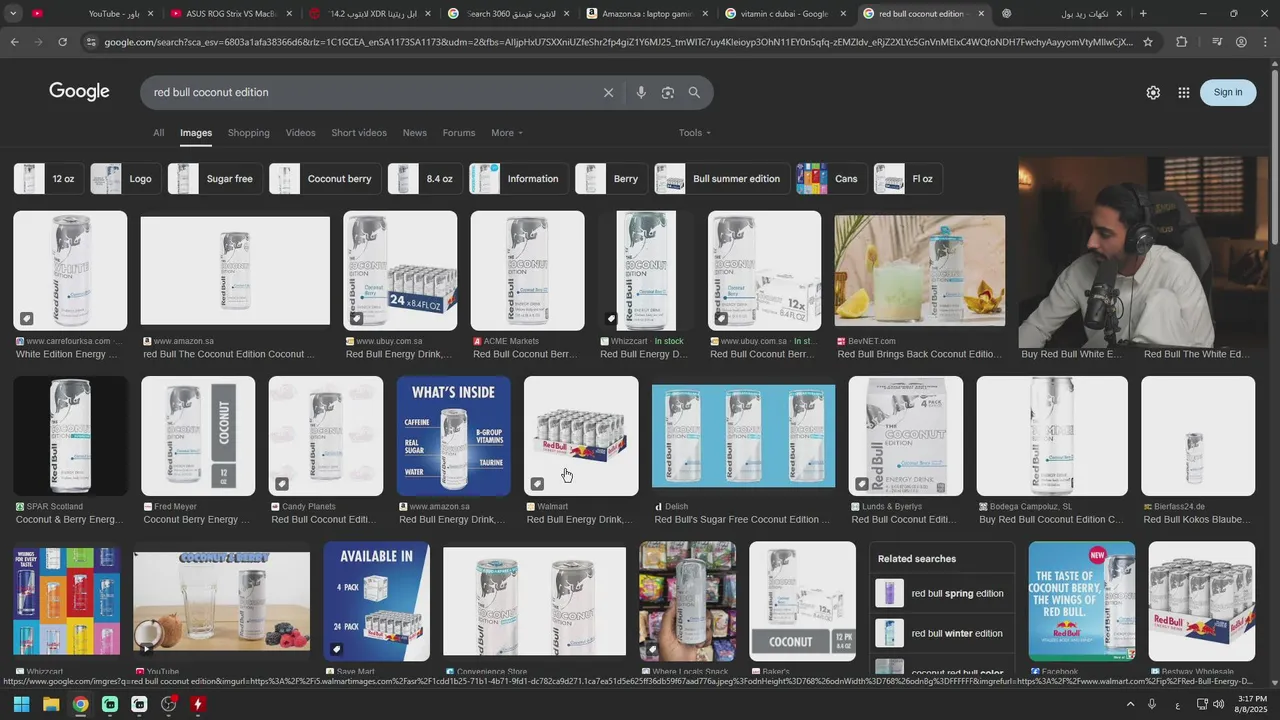Switch to Forums results tab

pyautogui.click(x=459, y=133)
